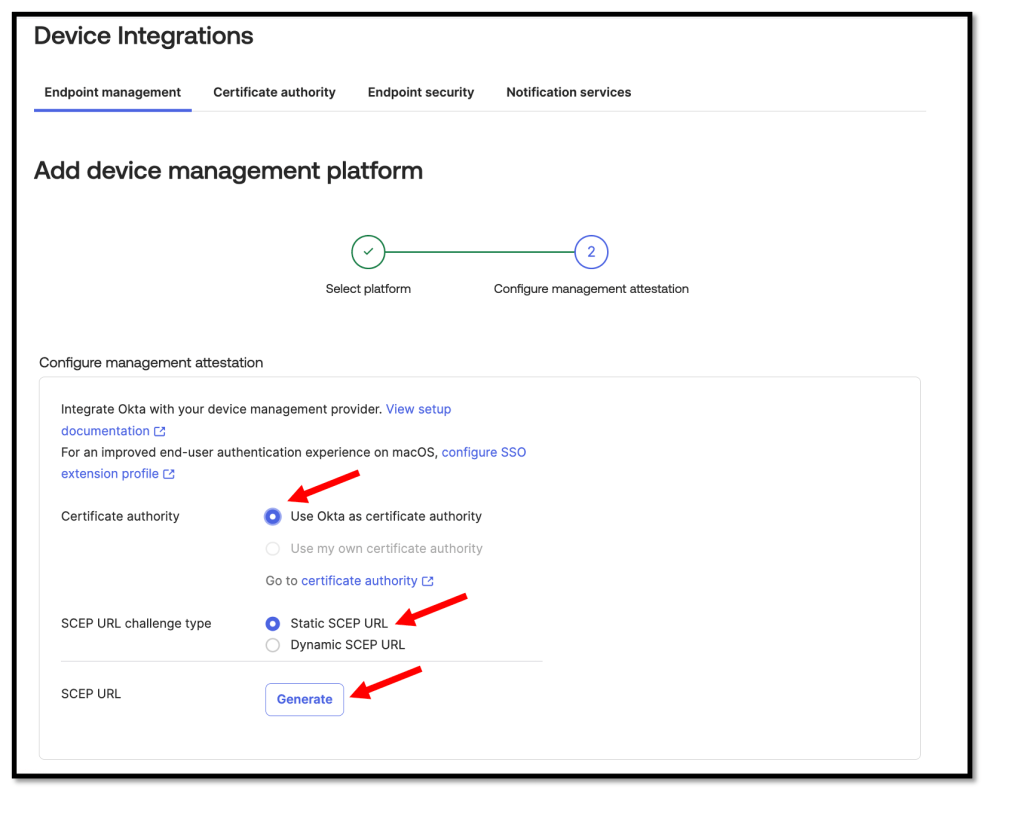Choose the Dynamic SCEP URL option
The image size is (1023, 813).
pos(273,646)
